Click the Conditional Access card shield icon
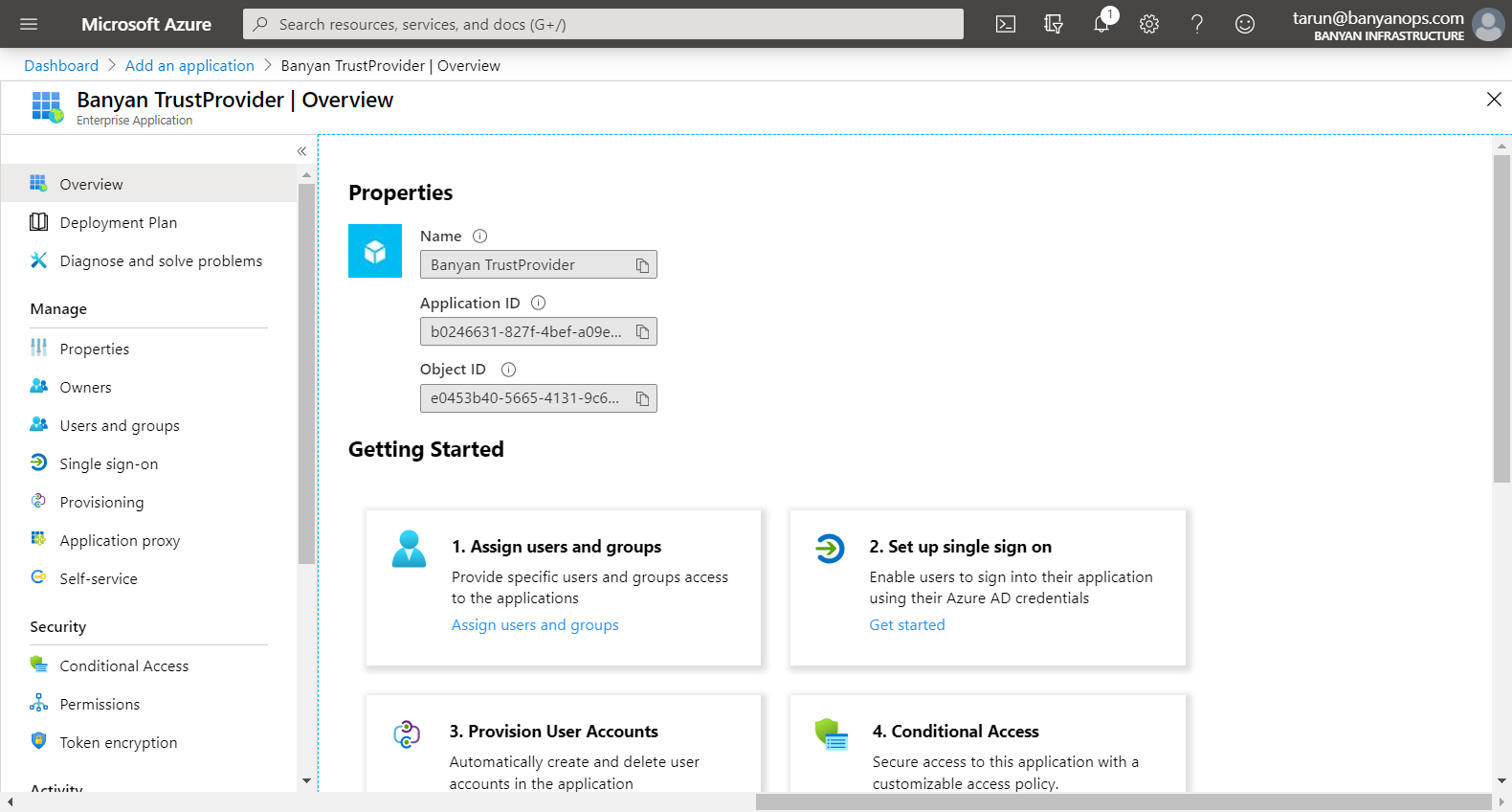Screen dimensions: 1512x812 [x=832, y=734]
